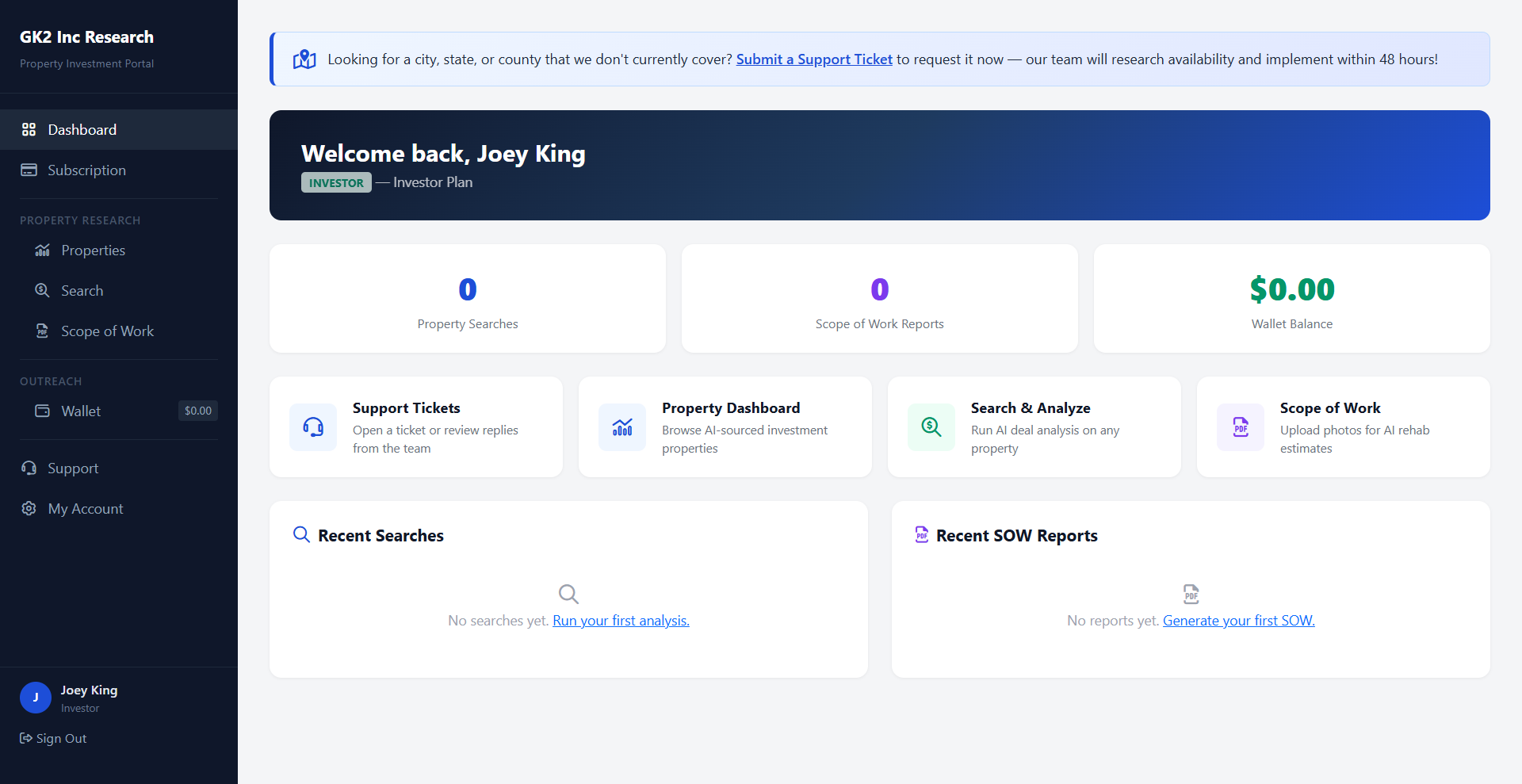This screenshot has width=1522, height=784.
Task: Click the magnifier icon next to Search
Action: point(43,290)
